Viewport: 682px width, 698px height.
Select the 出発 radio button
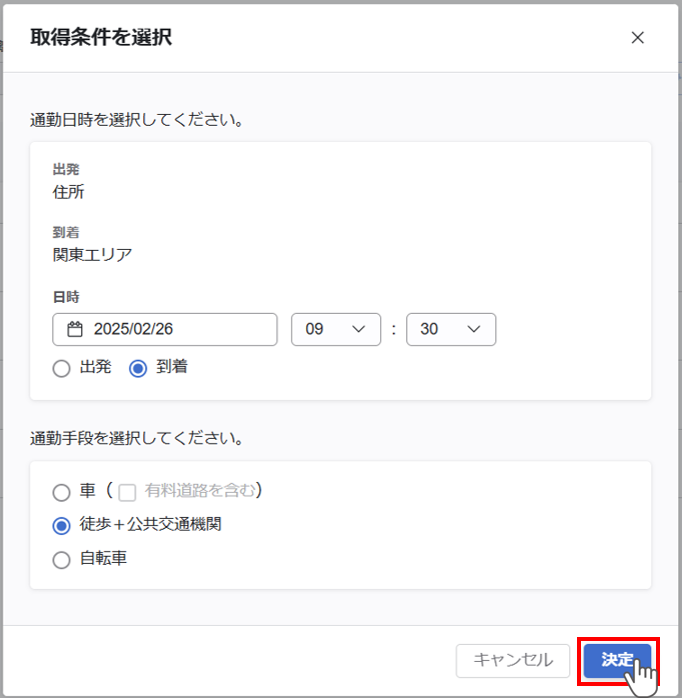tap(61, 369)
